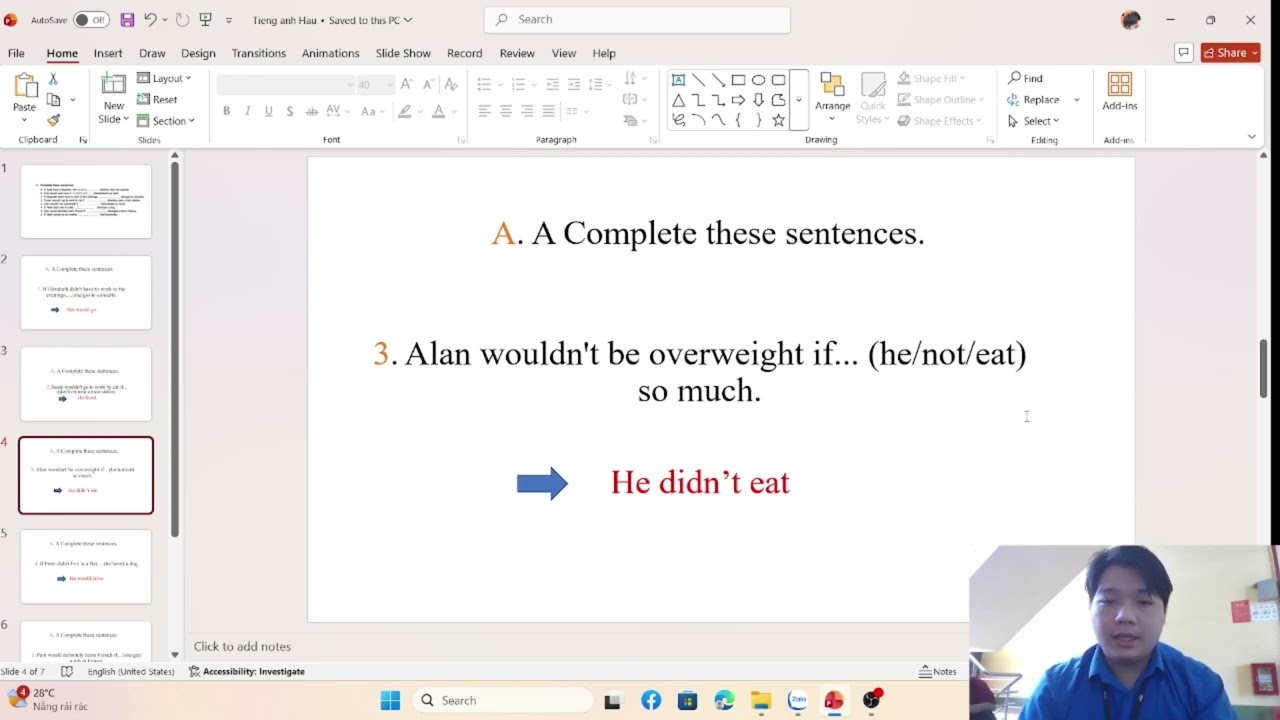
Task: Open the Replace dropdown arrow
Action: tap(1077, 100)
